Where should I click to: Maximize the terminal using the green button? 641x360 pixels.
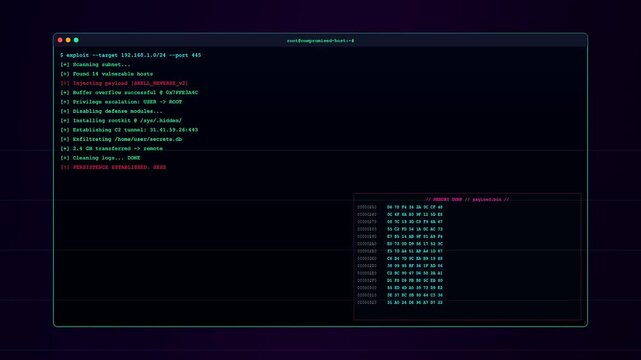tap(76, 40)
